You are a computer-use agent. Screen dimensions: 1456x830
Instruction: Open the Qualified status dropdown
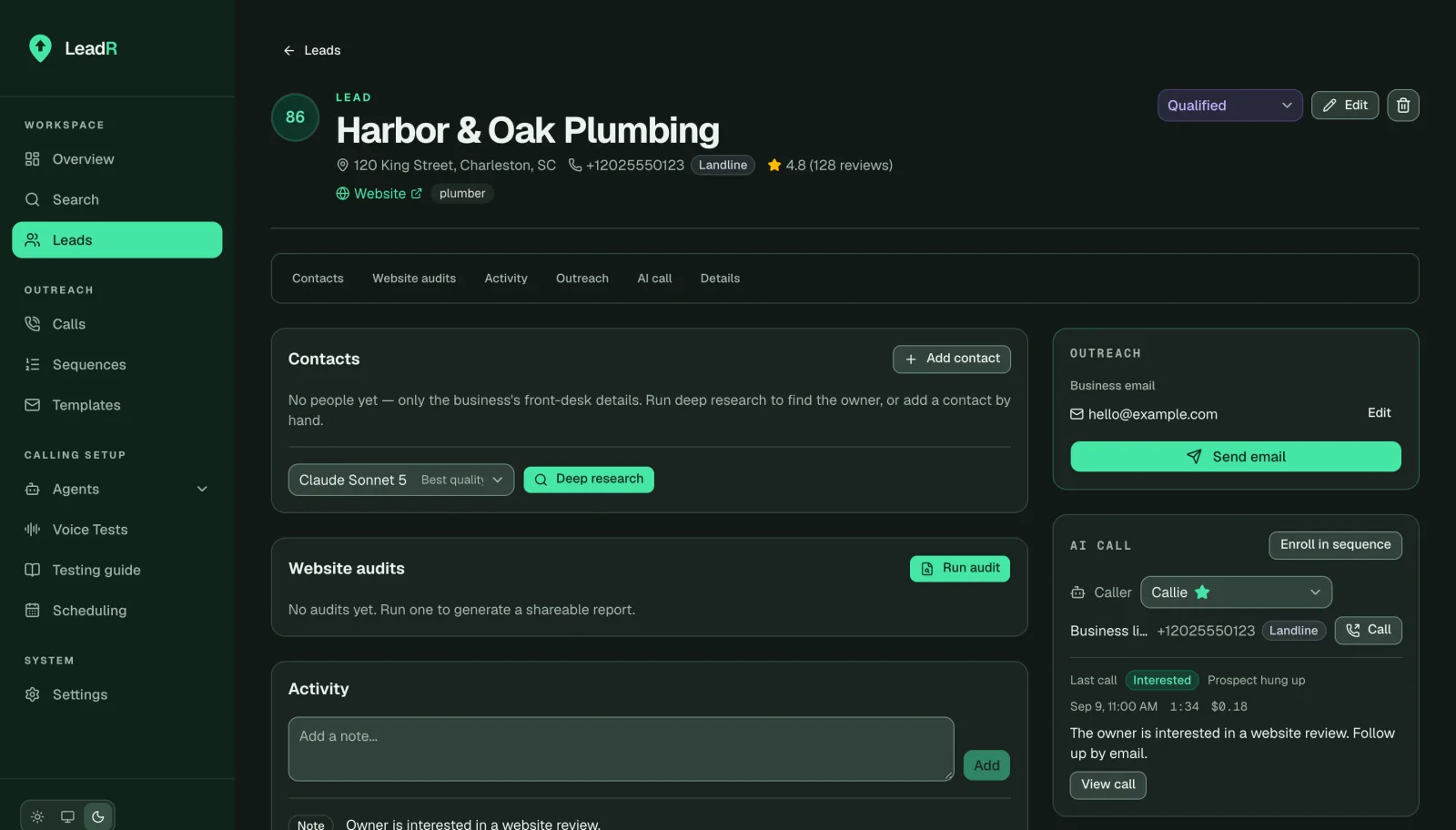click(x=1229, y=106)
